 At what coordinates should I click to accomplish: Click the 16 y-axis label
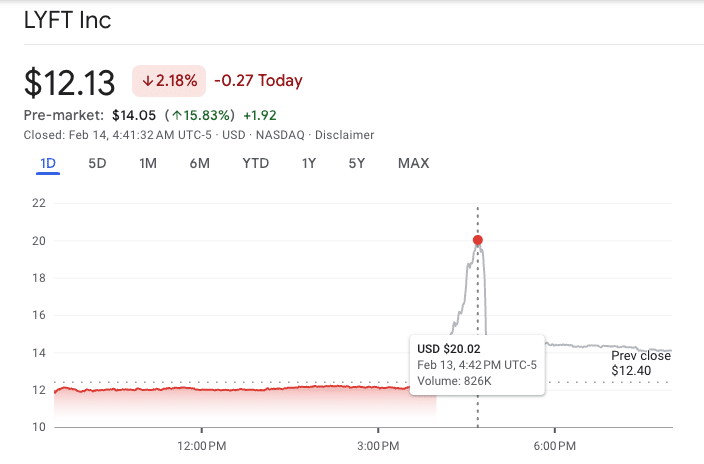[x=39, y=315]
